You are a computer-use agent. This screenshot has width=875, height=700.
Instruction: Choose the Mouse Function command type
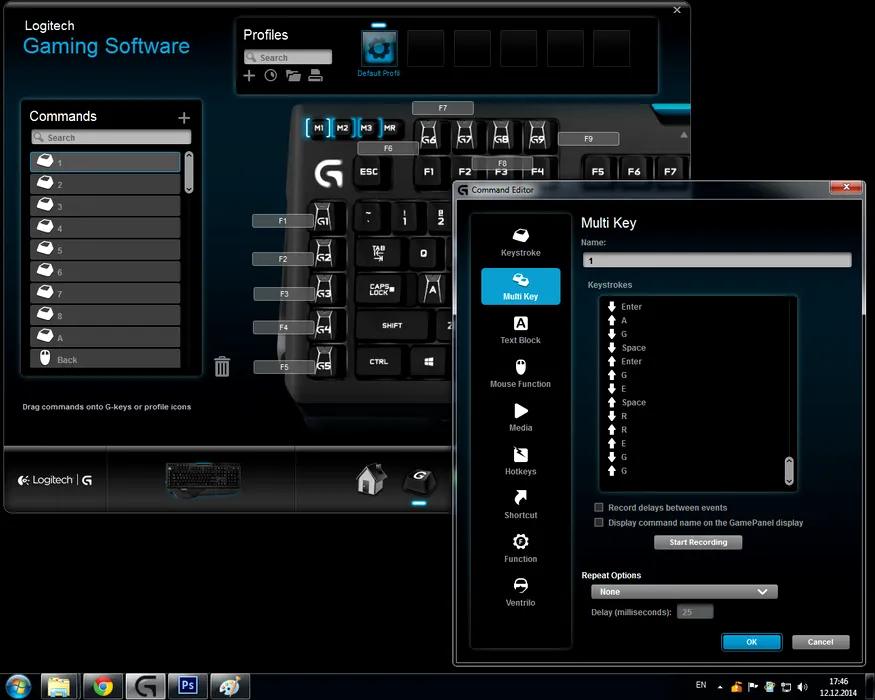click(520, 373)
